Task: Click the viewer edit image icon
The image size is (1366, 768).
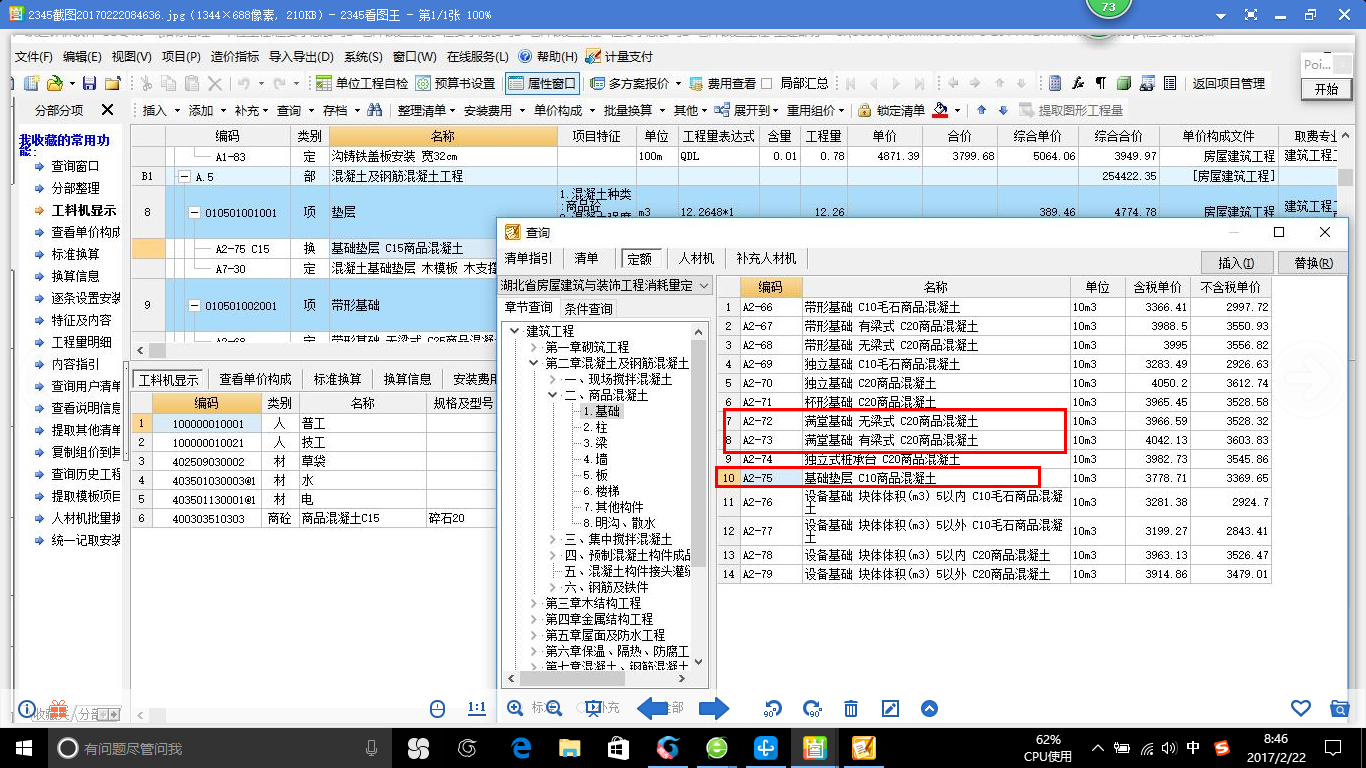Action: point(890,709)
